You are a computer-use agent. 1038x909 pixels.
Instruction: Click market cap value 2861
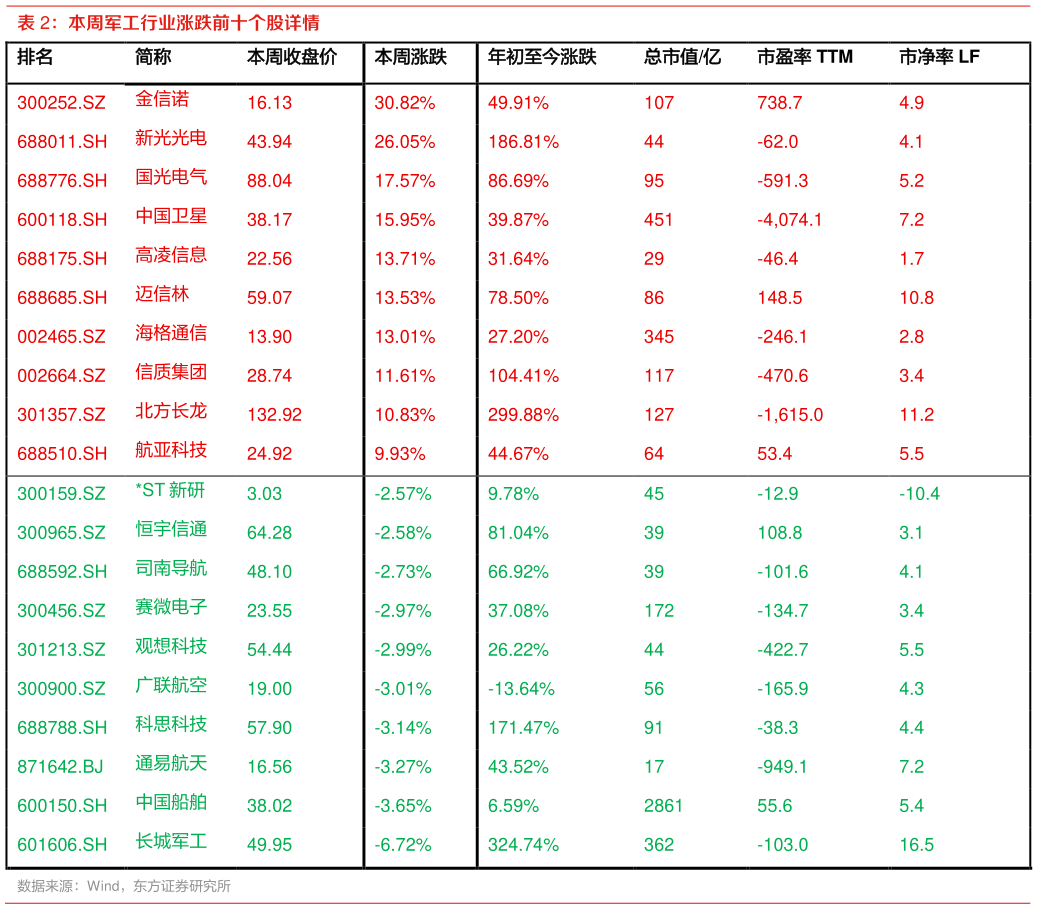pos(663,807)
